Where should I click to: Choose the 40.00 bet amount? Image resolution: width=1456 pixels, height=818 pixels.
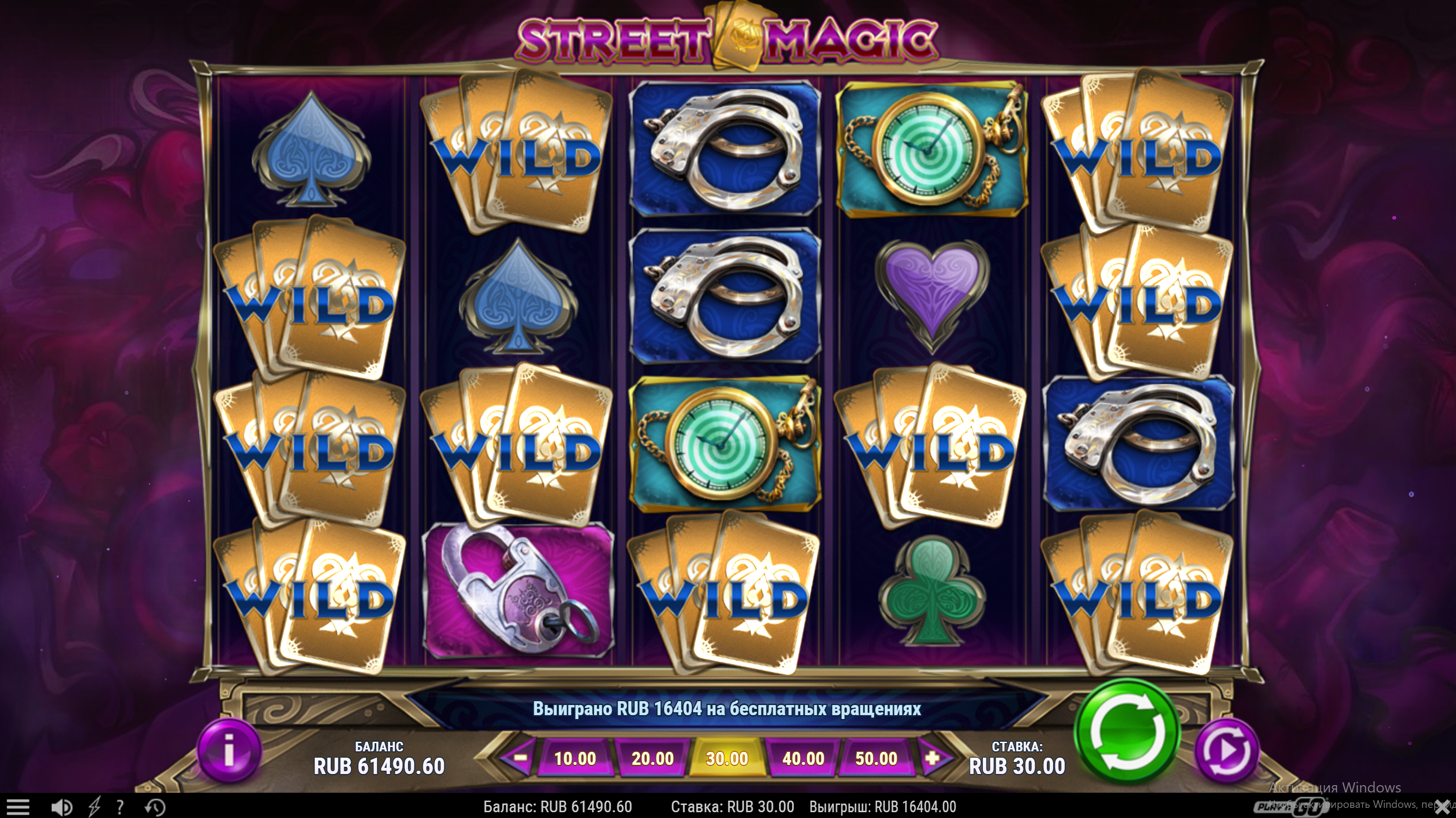click(x=803, y=758)
